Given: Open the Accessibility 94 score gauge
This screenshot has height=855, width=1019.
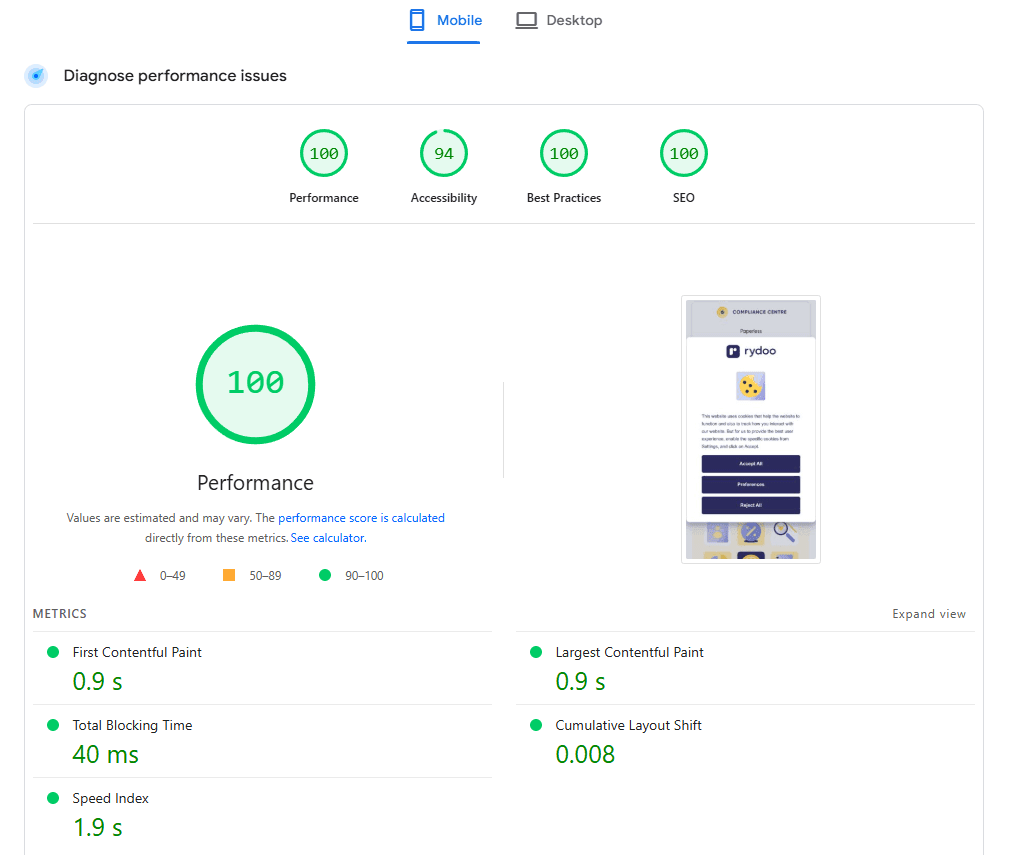Looking at the screenshot, I should click(x=444, y=154).
